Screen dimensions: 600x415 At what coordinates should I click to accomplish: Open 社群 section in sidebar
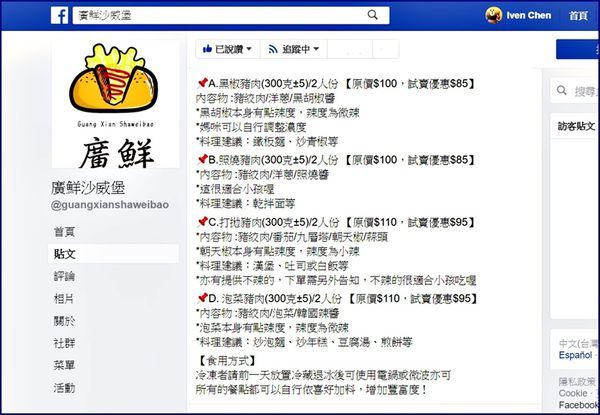64,343
